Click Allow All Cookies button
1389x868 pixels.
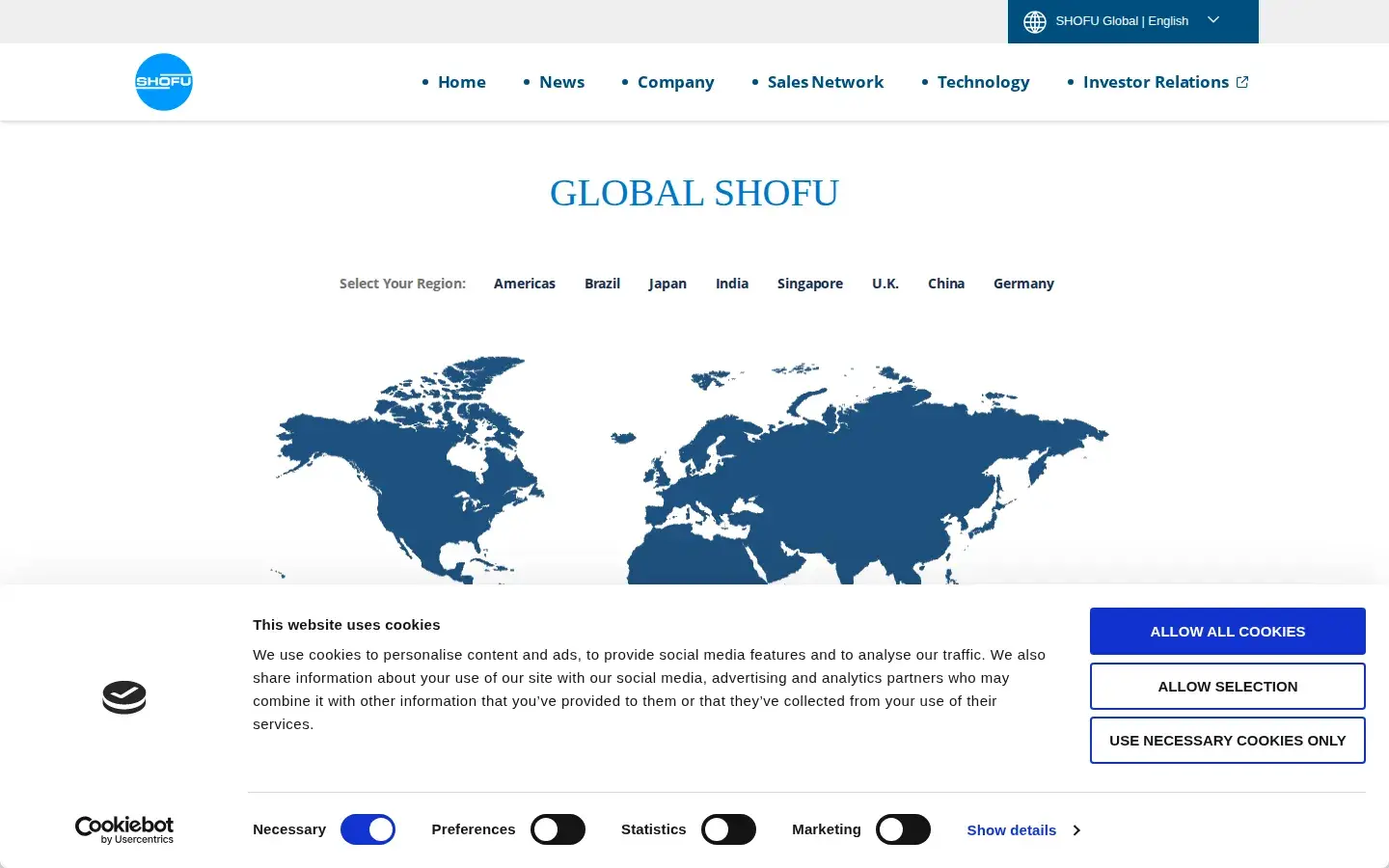[x=1228, y=632]
